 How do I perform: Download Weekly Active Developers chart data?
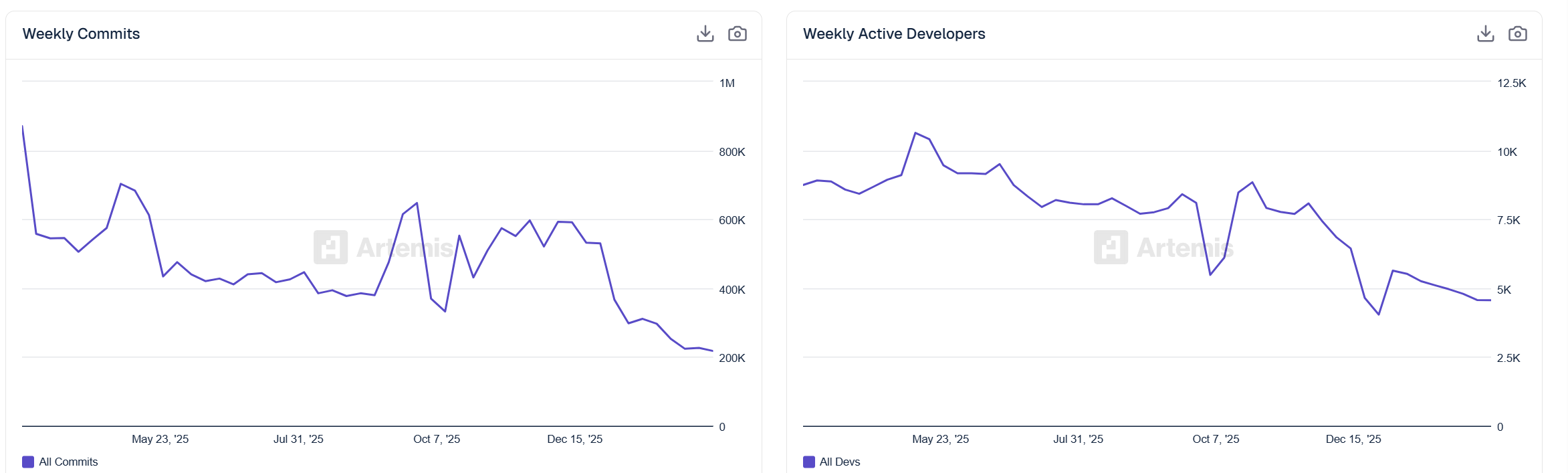(x=1485, y=33)
